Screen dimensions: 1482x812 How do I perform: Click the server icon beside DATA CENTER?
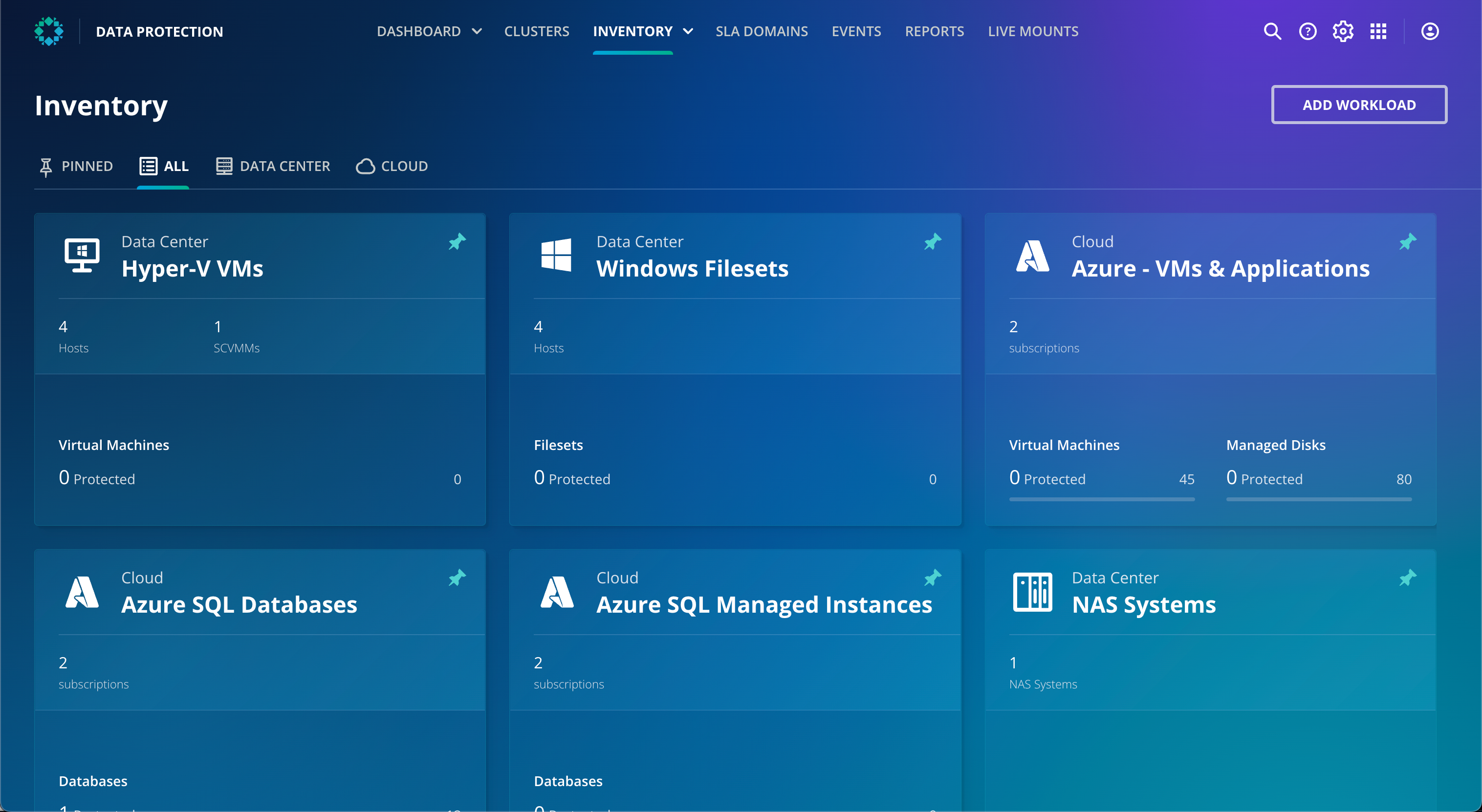pyautogui.click(x=224, y=166)
